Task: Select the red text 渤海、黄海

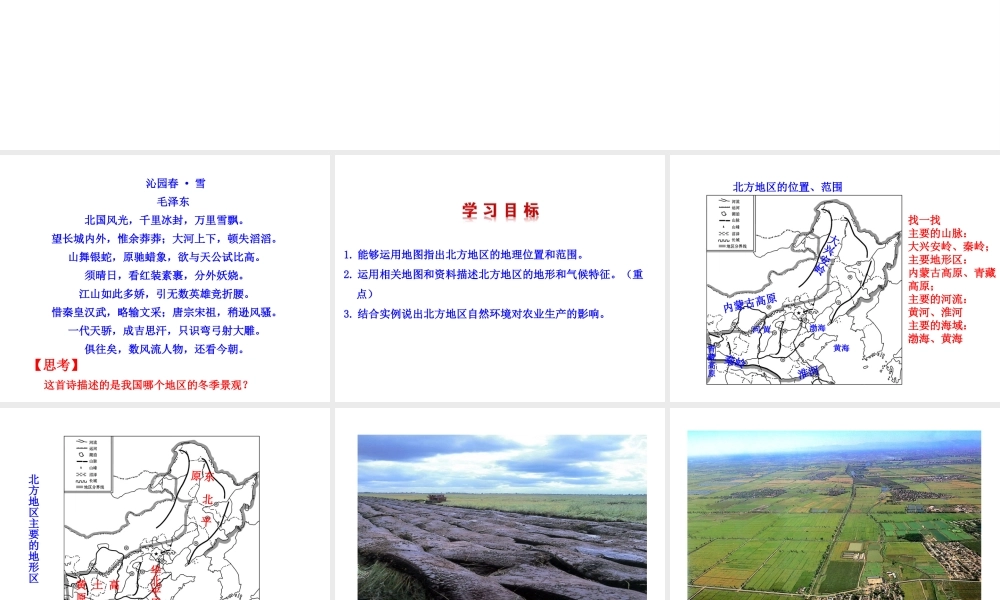Action: coord(935,339)
